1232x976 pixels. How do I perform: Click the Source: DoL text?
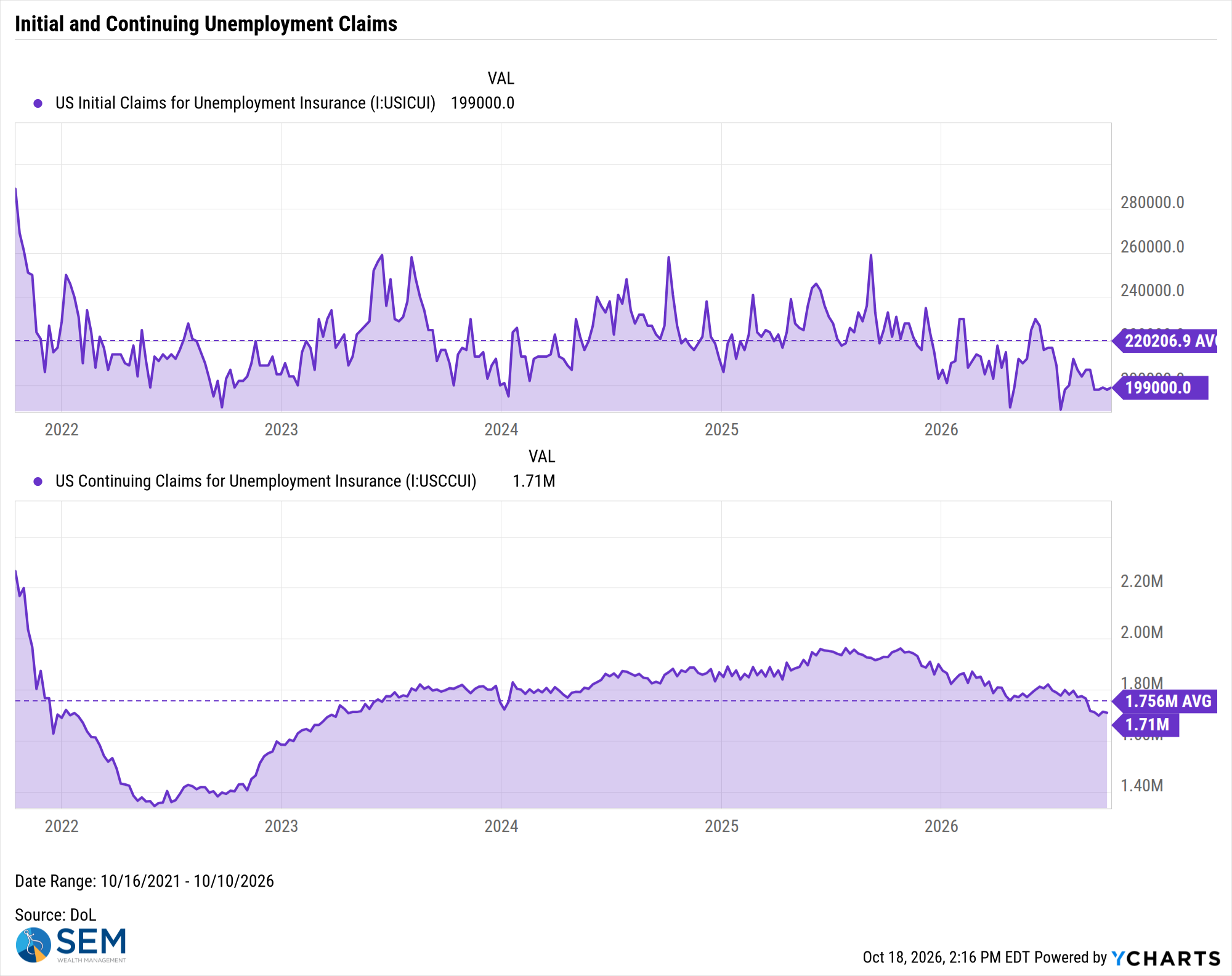coord(55,915)
